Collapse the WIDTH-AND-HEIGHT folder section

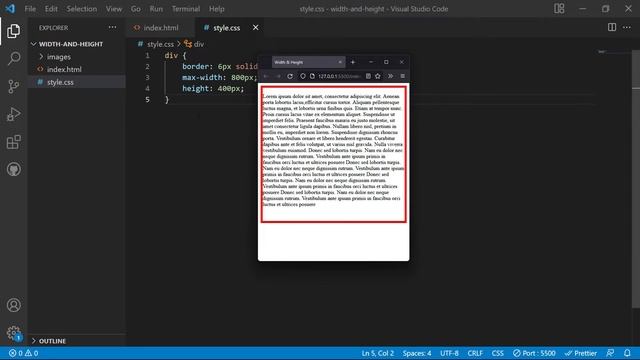[77, 44]
